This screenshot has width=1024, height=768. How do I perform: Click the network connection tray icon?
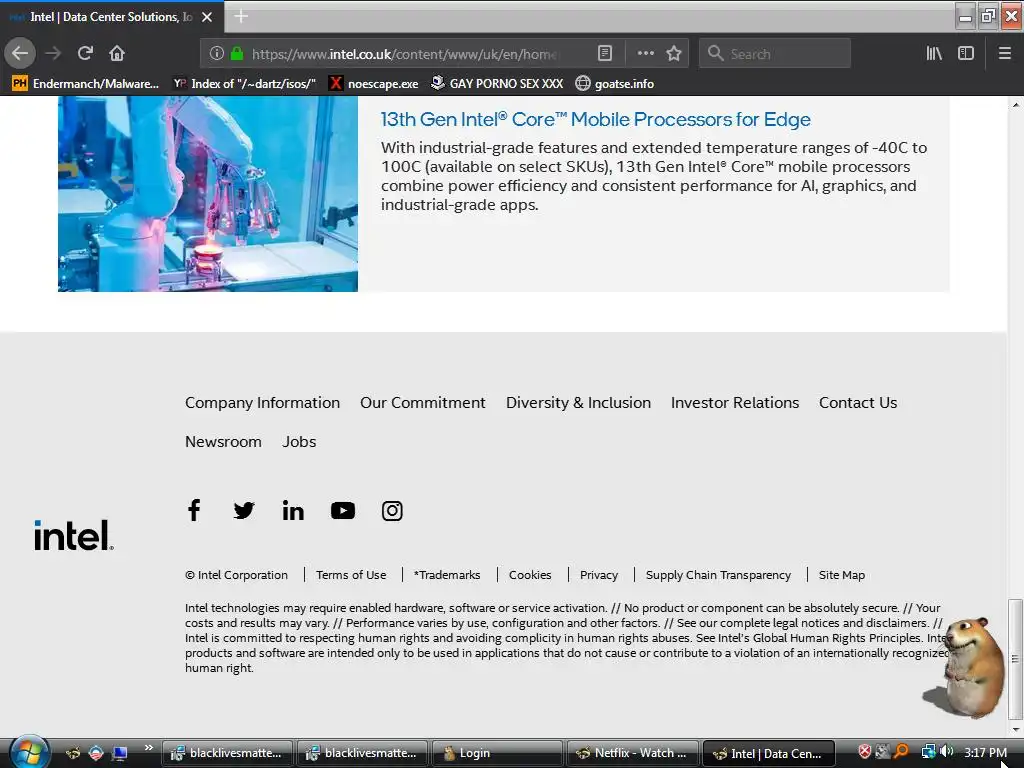point(928,752)
